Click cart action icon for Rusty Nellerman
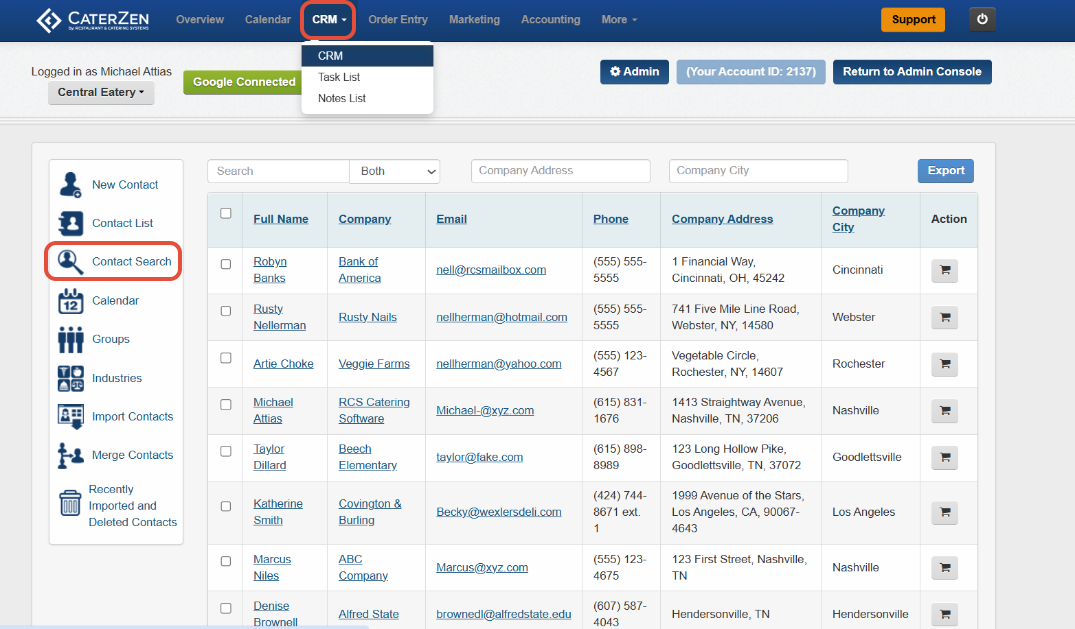This screenshot has width=1075, height=629. coord(945,318)
